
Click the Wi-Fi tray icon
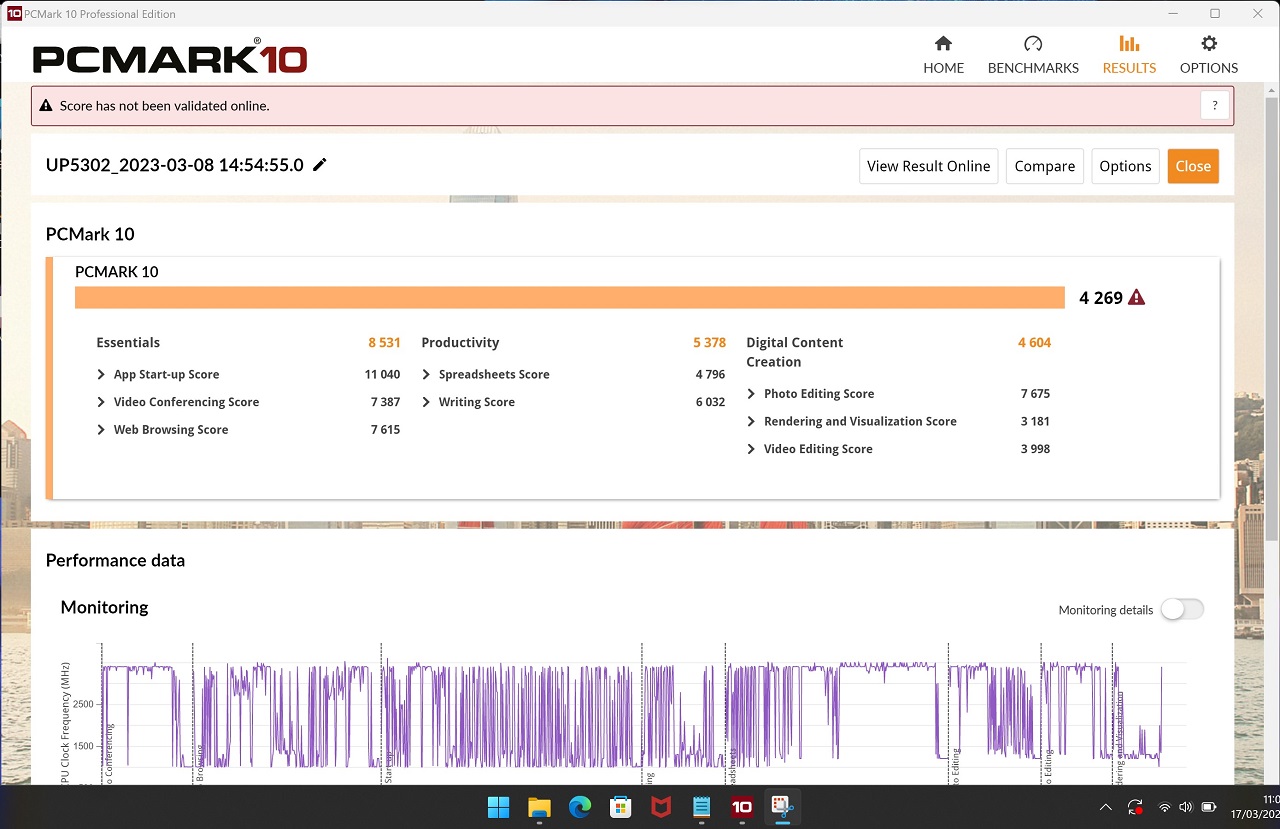[1164, 807]
